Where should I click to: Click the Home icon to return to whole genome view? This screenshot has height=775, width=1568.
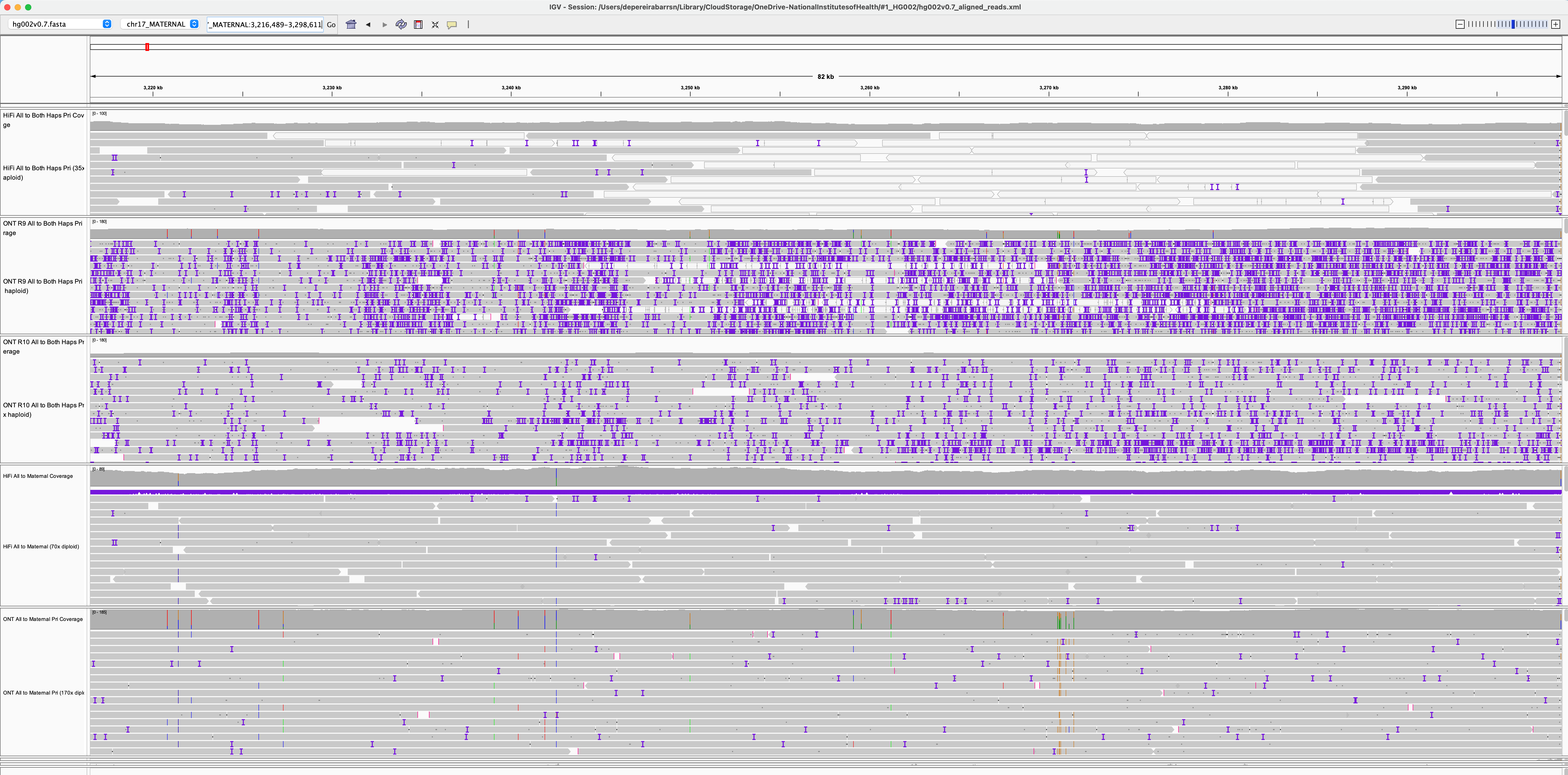[x=351, y=24]
